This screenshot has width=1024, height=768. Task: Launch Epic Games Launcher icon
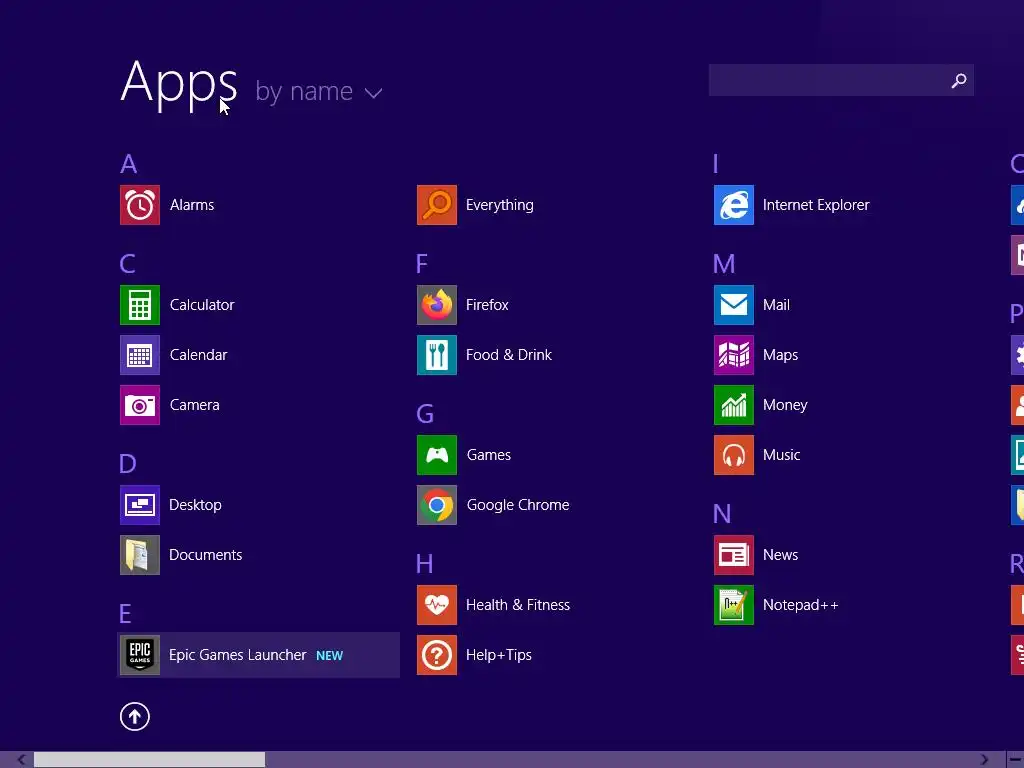click(x=140, y=655)
